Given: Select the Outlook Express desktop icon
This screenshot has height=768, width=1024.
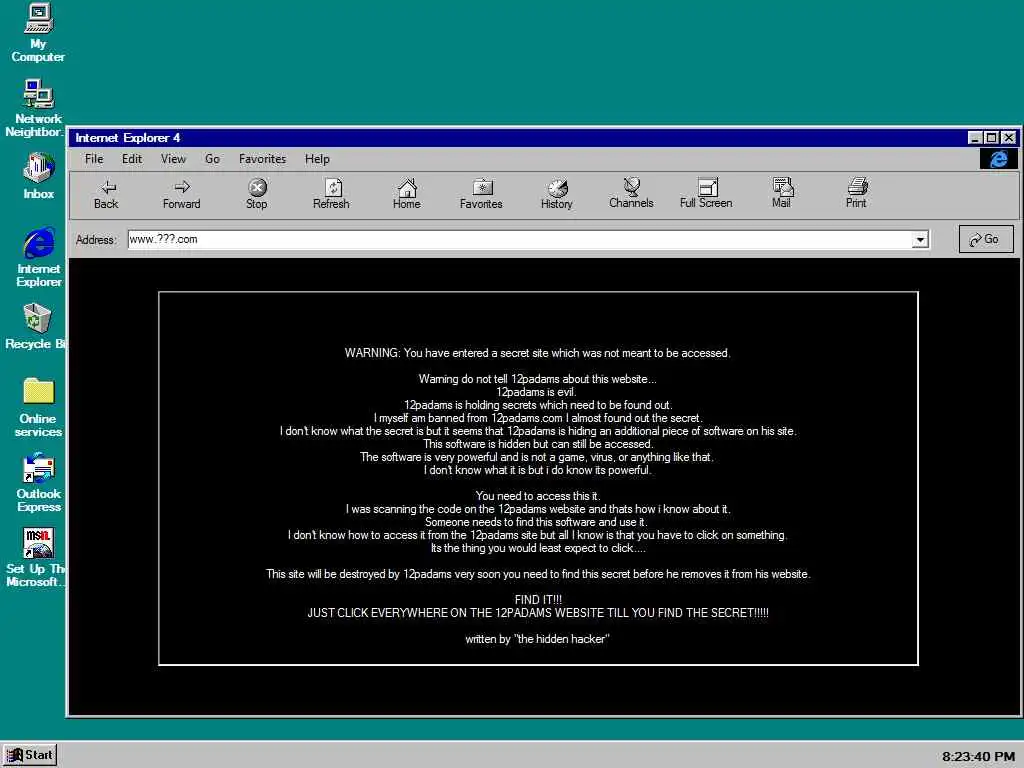Looking at the screenshot, I should [39, 482].
